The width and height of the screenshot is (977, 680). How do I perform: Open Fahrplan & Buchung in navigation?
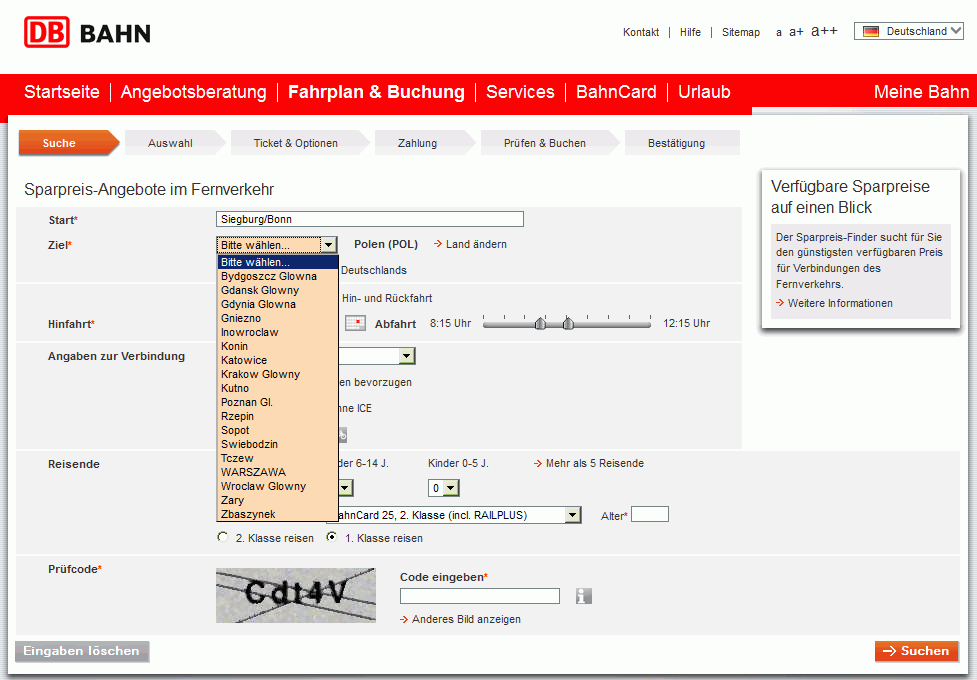click(x=376, y=92)
